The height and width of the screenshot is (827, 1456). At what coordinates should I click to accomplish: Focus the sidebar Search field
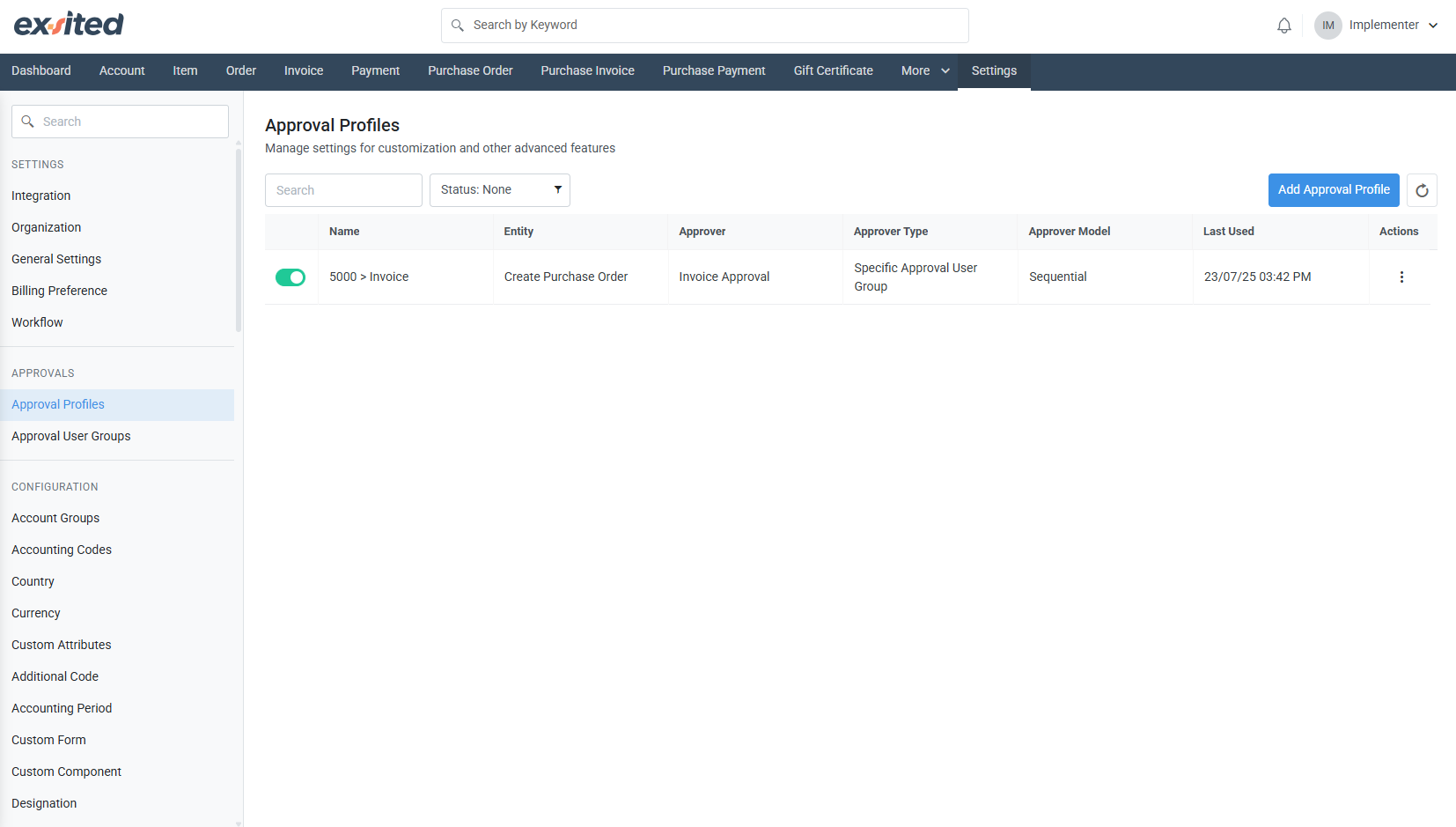[120, 122]
